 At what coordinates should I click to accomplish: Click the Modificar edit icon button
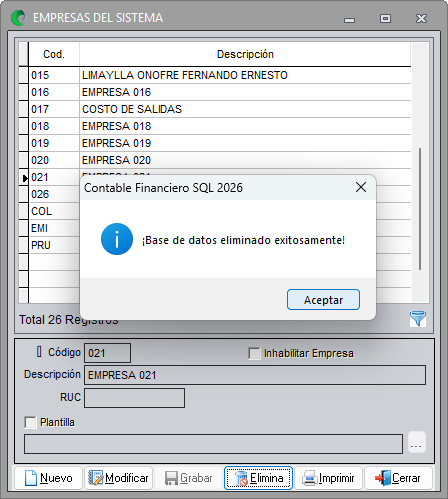pos(119,478)
